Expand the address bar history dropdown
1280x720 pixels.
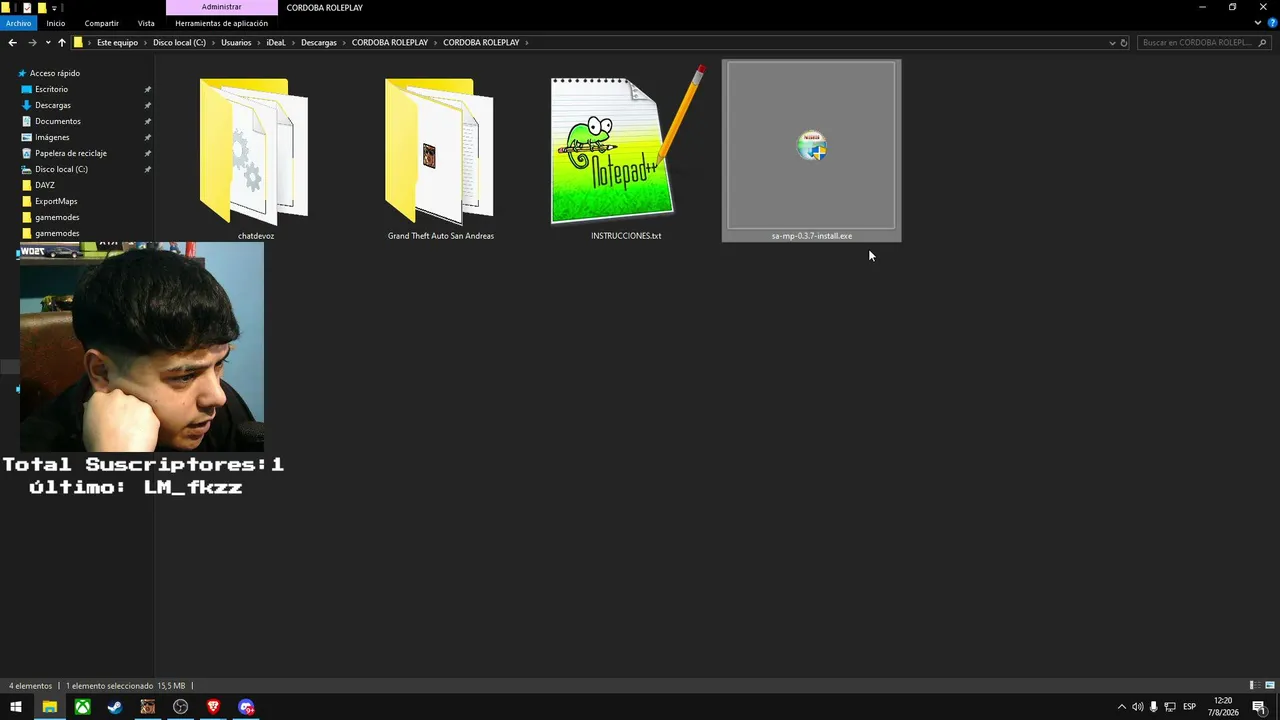[1112, 43]
